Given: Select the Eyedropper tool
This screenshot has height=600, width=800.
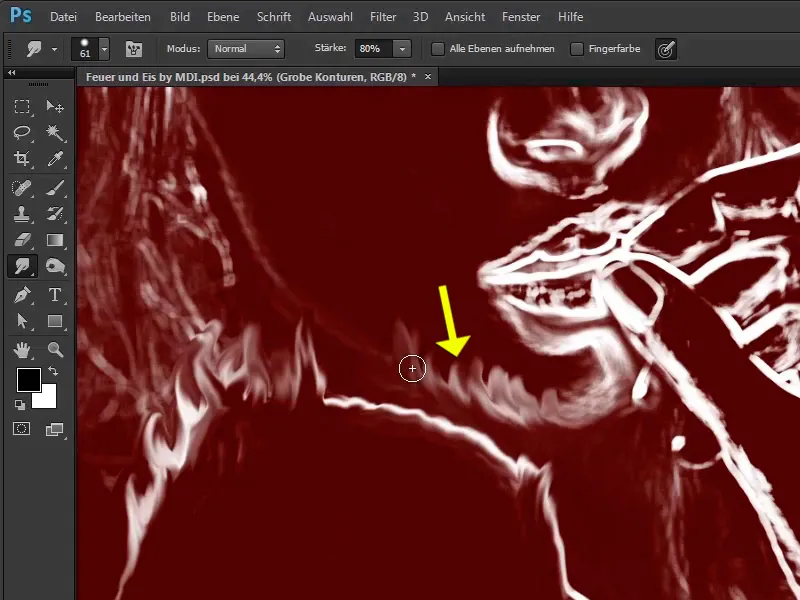Looking at the screenshot, I should (55, 159).
